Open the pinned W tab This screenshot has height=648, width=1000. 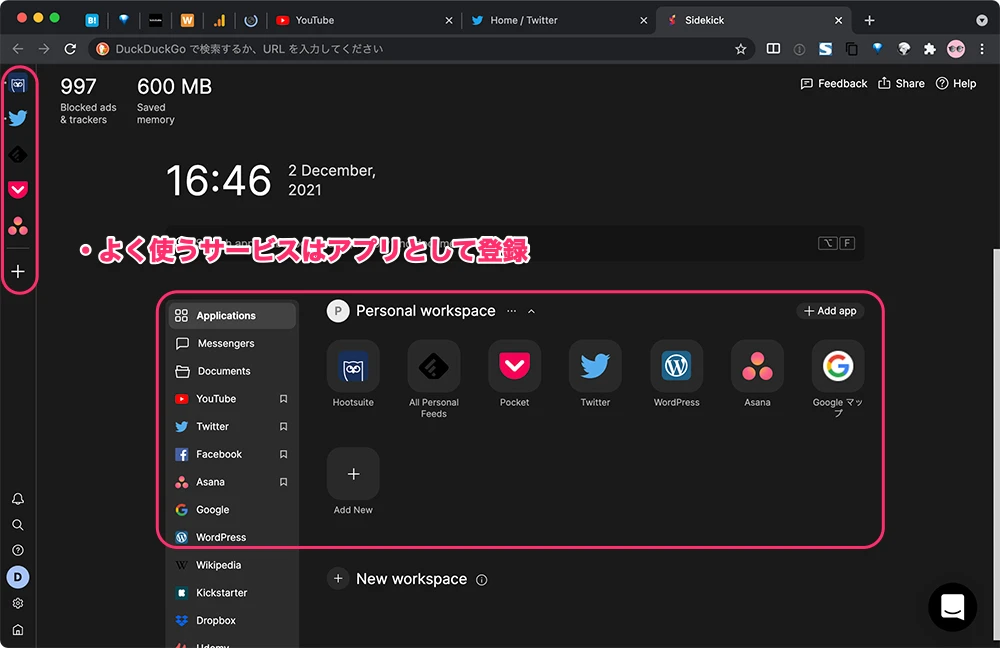click(187, 20)
